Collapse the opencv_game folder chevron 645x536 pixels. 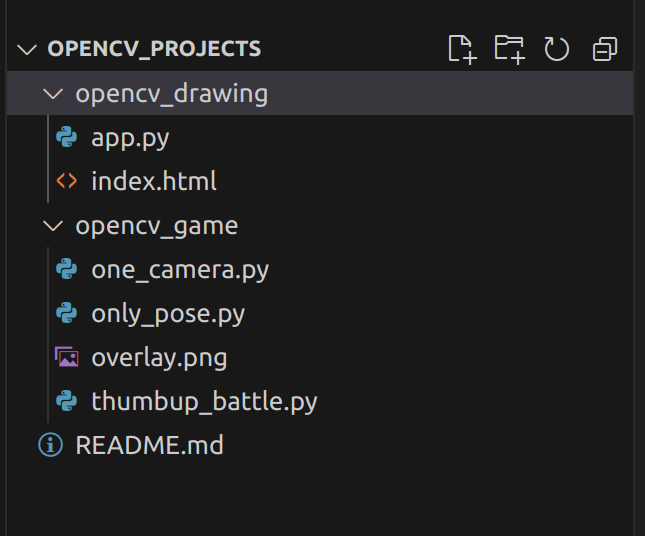(x=53, y=226)
